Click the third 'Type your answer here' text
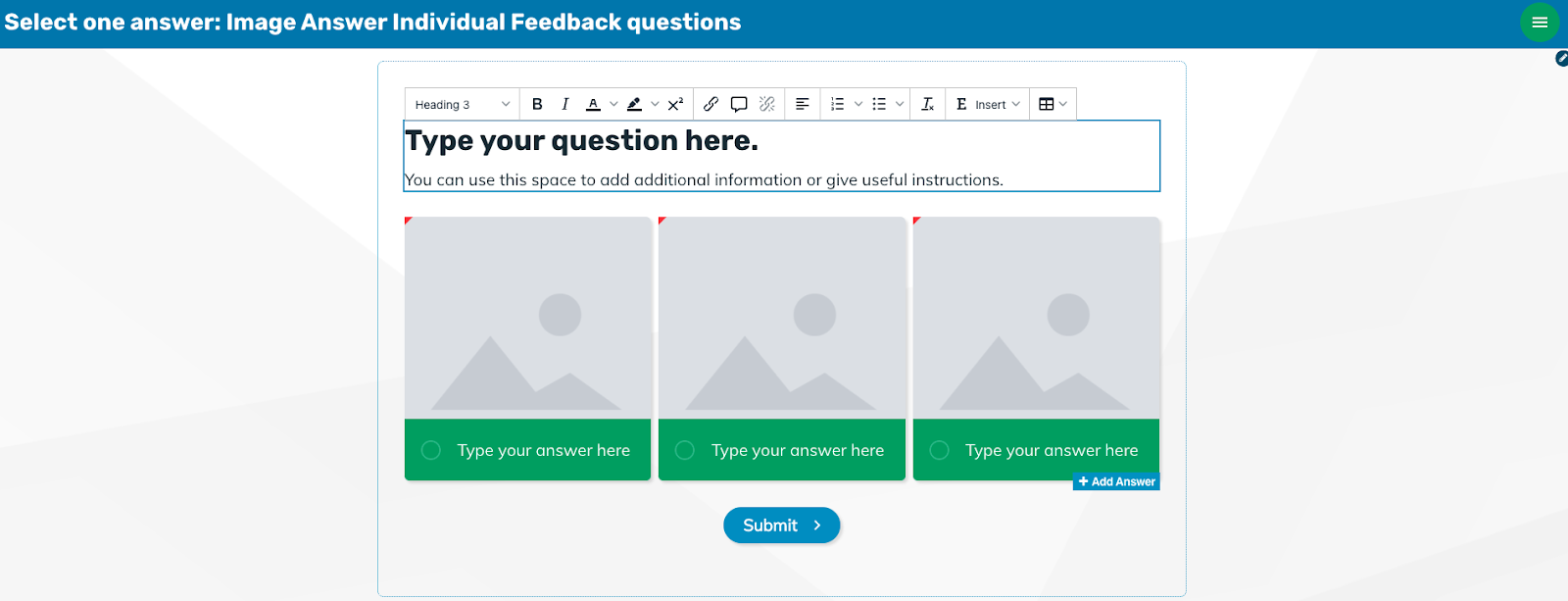Screen dimensions: 1568x601 (1052, 450)
